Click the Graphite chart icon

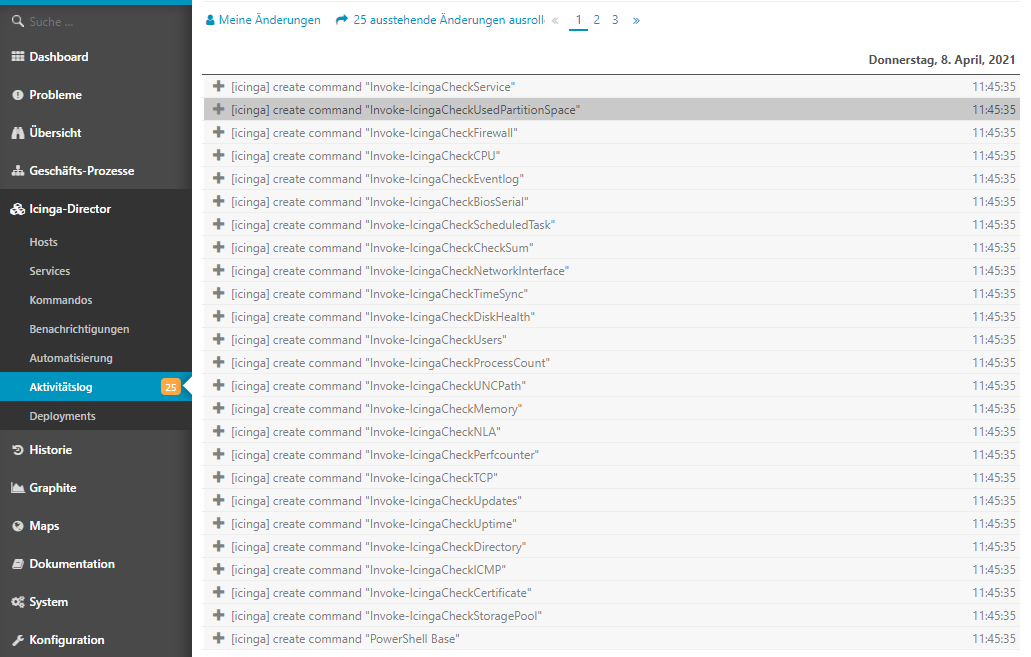click(17, 488)
